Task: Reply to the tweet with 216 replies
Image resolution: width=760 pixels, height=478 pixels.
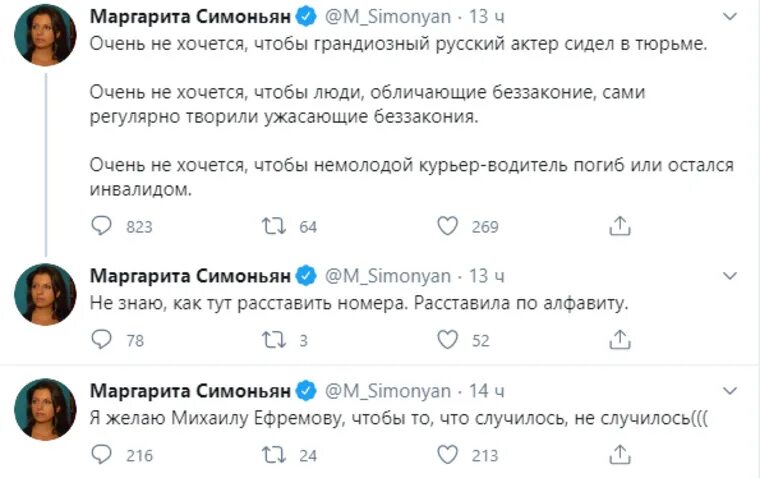Action: click(x=102, y=456)
